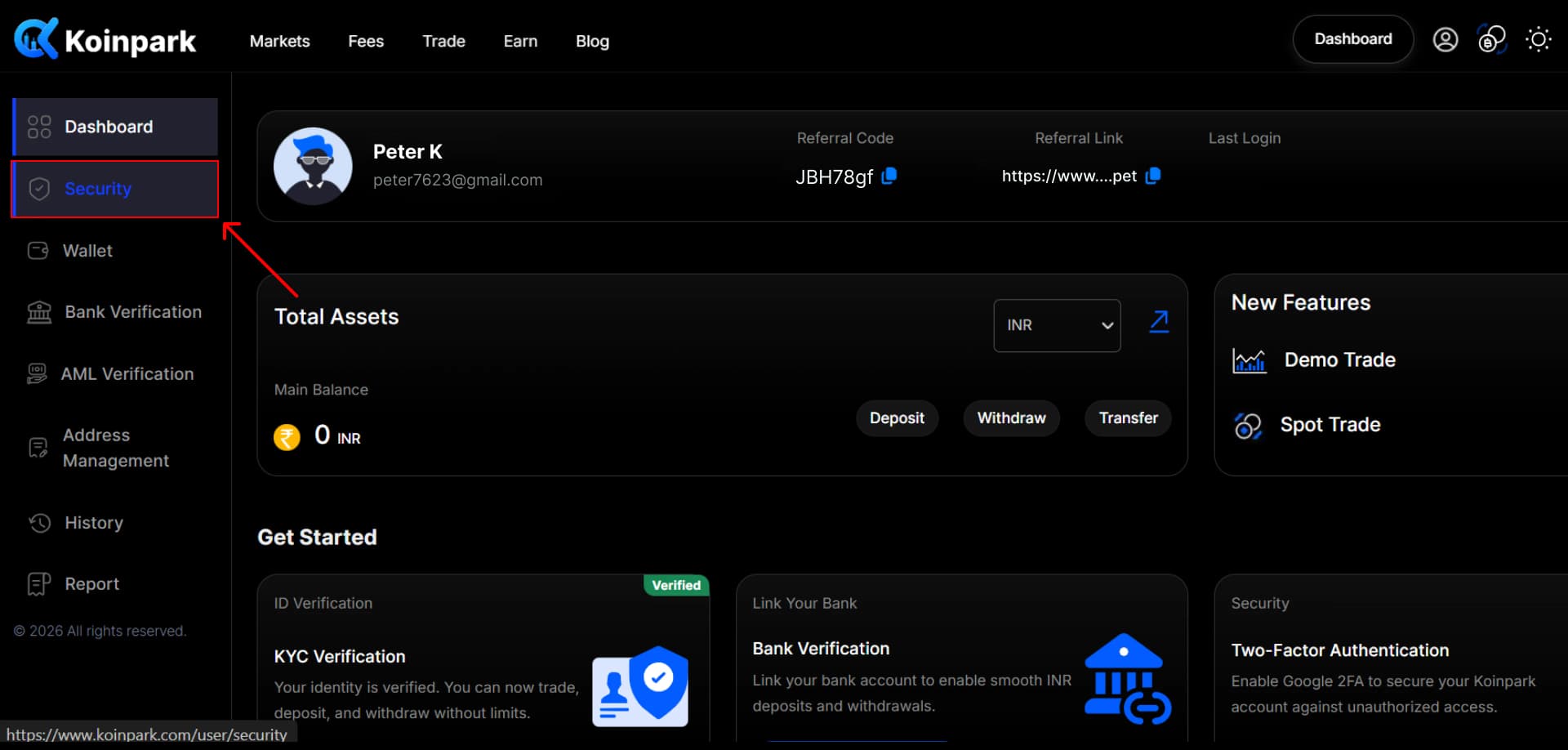This screenshot has width=1568, height=750.
Task: Click the Transfer button
Action: tap(1128, 418)
